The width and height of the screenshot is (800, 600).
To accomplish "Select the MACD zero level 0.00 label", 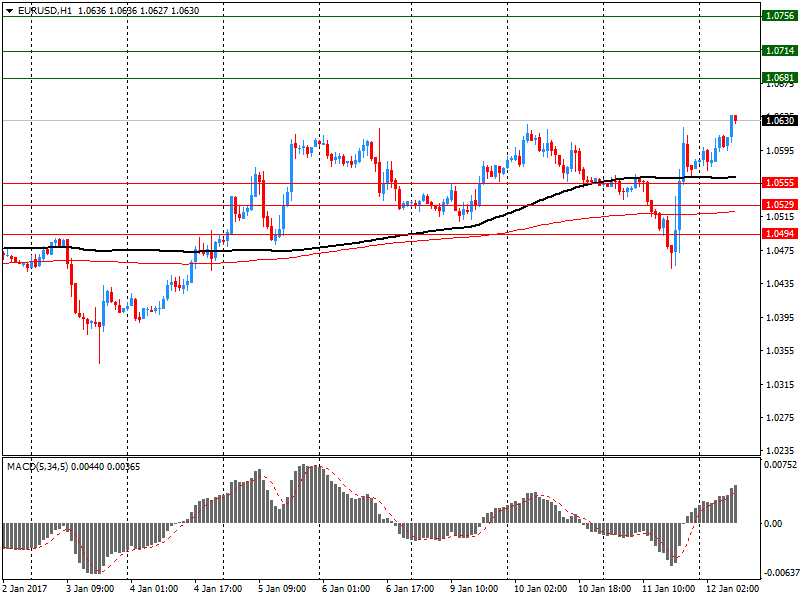I will pos(773,523).
